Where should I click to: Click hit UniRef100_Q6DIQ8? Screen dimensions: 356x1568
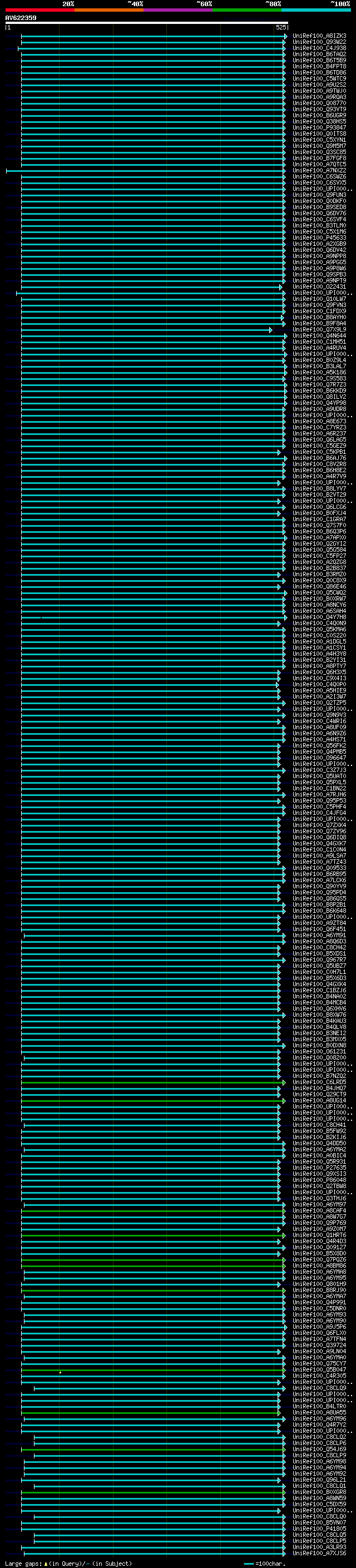tap(319, 838)
